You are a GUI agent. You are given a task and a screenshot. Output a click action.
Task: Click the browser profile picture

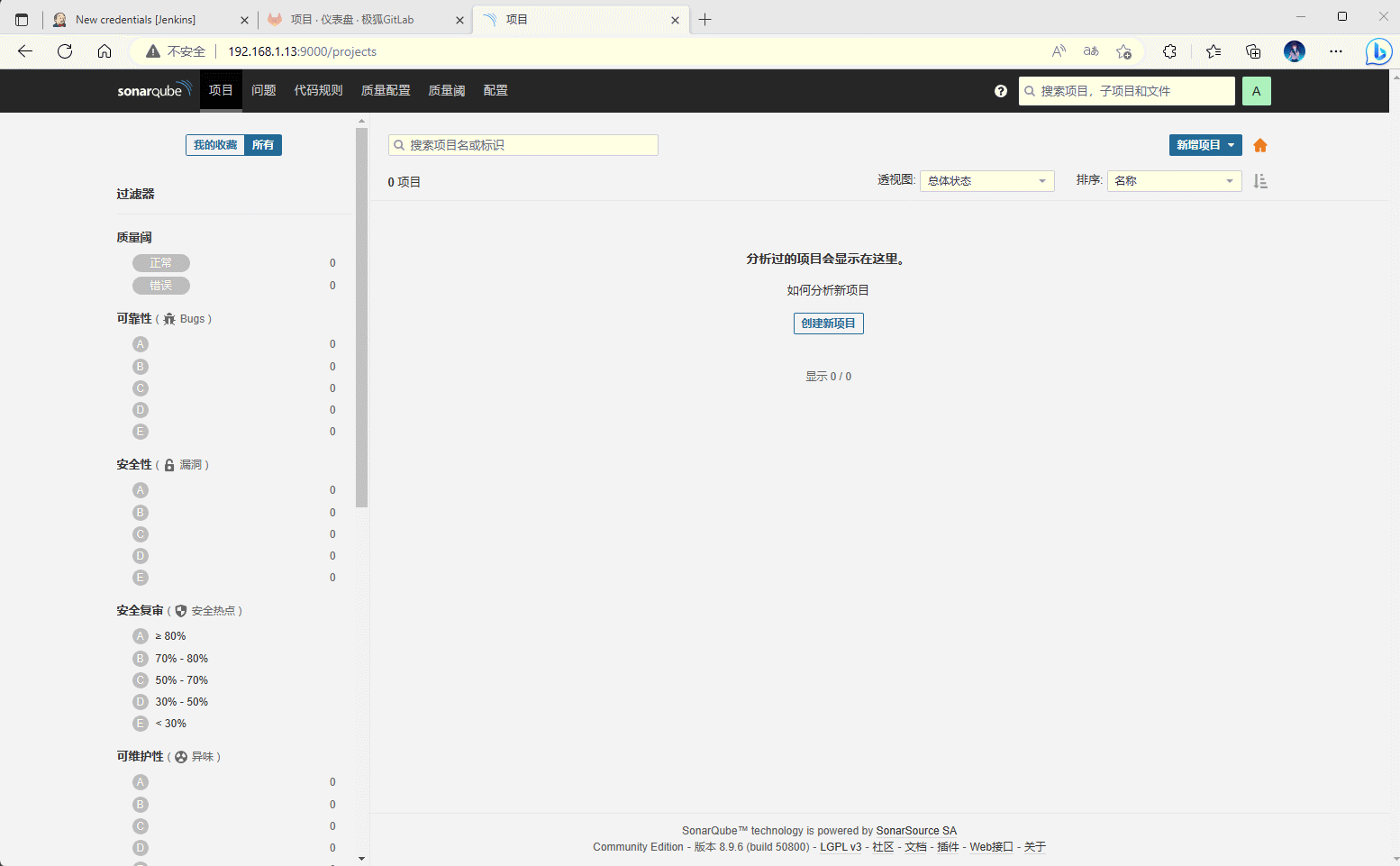click(x=1295, y=51)
